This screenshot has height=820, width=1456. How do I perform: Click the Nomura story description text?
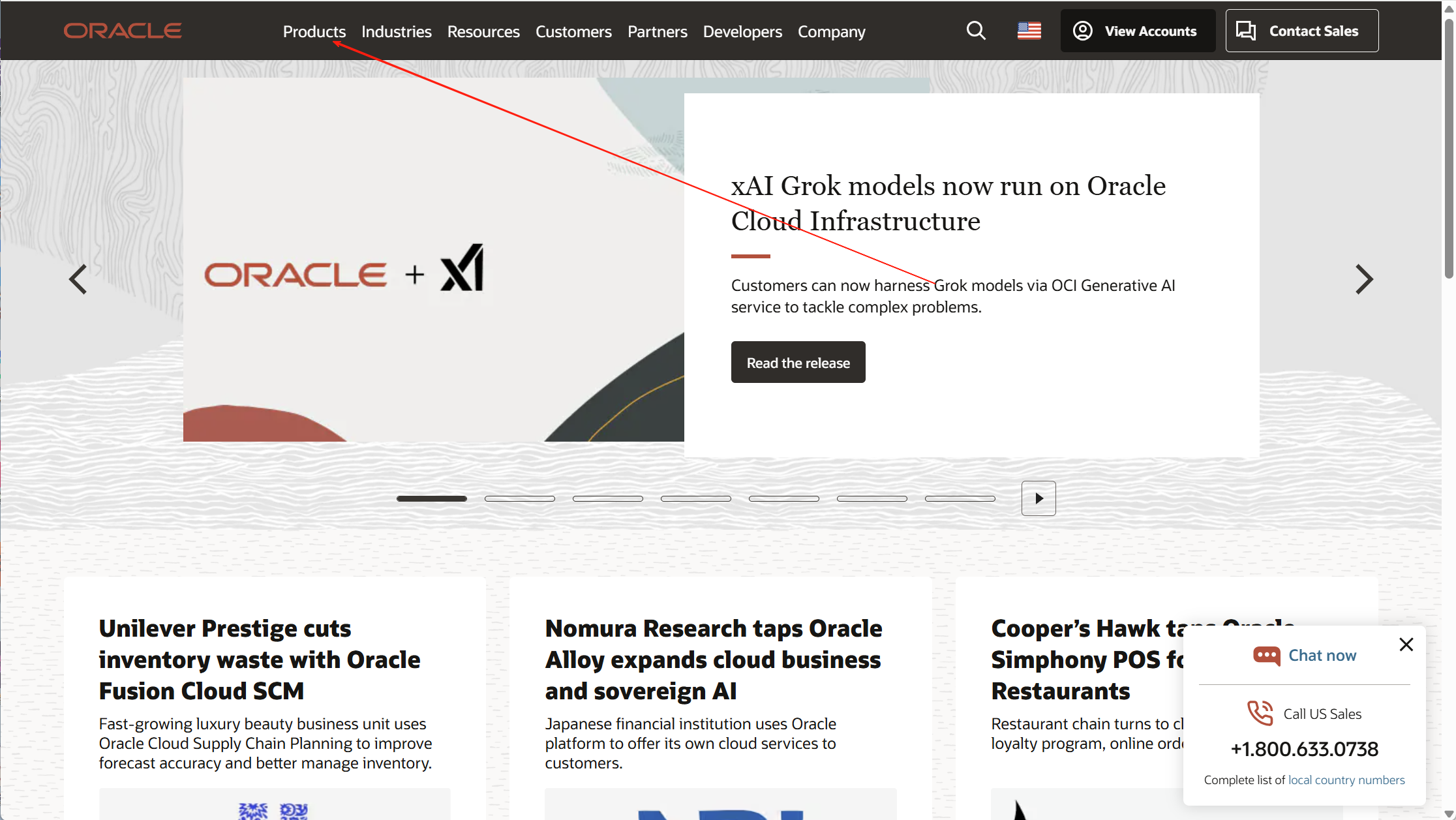(691, 743)
